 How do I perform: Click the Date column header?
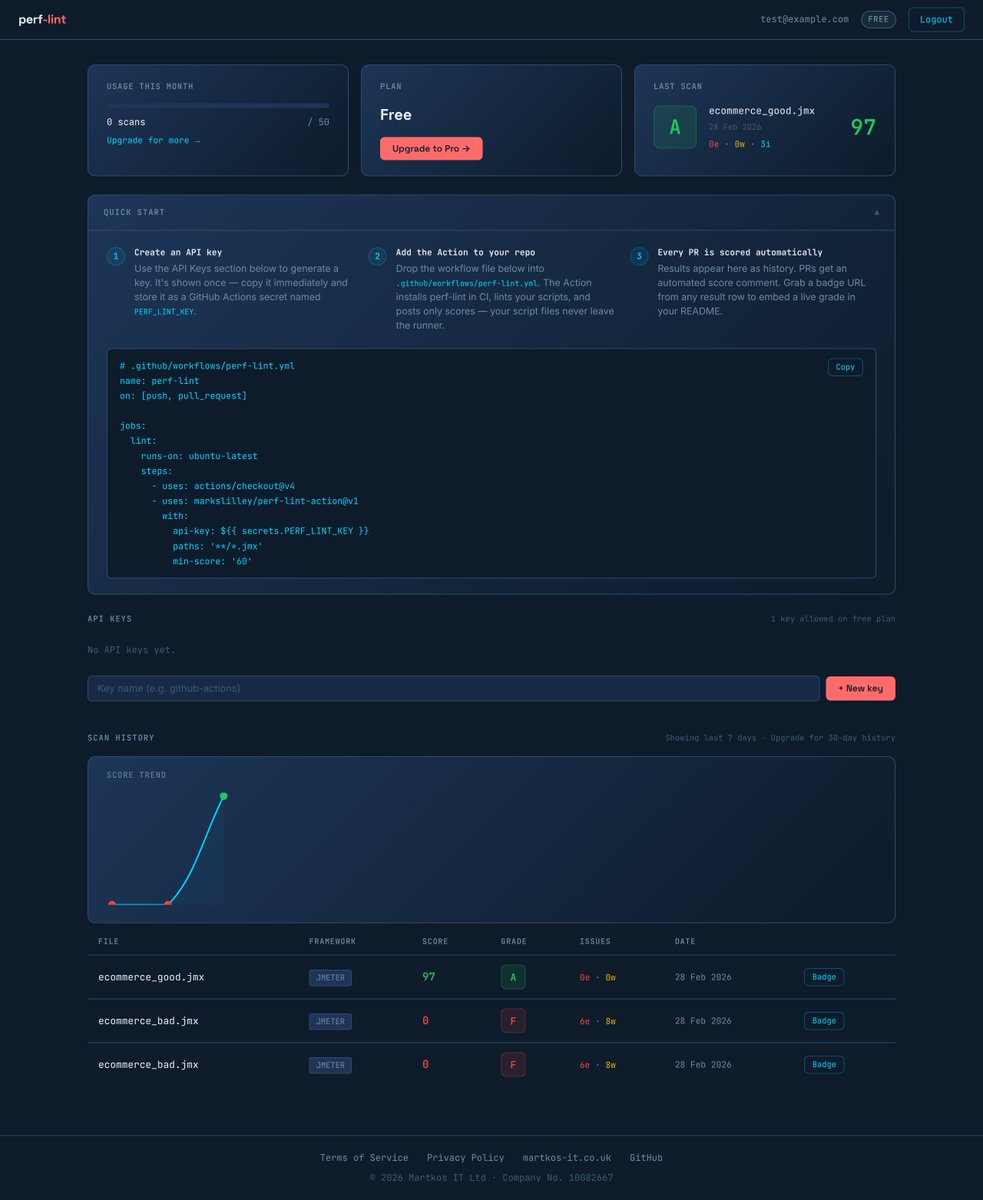click(685, 941)
